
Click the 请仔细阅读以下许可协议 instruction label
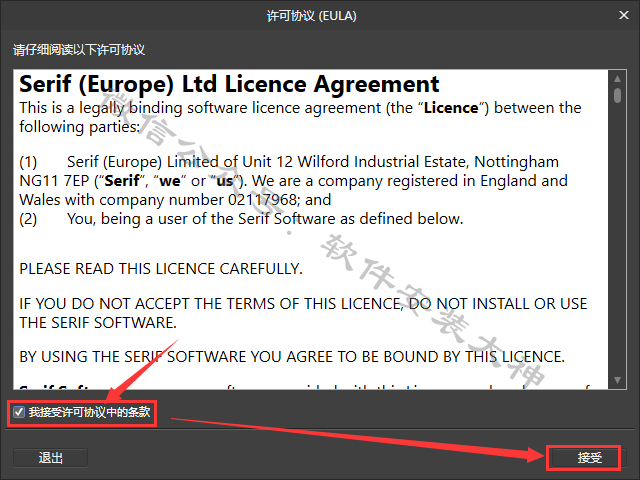pos(79,50)
